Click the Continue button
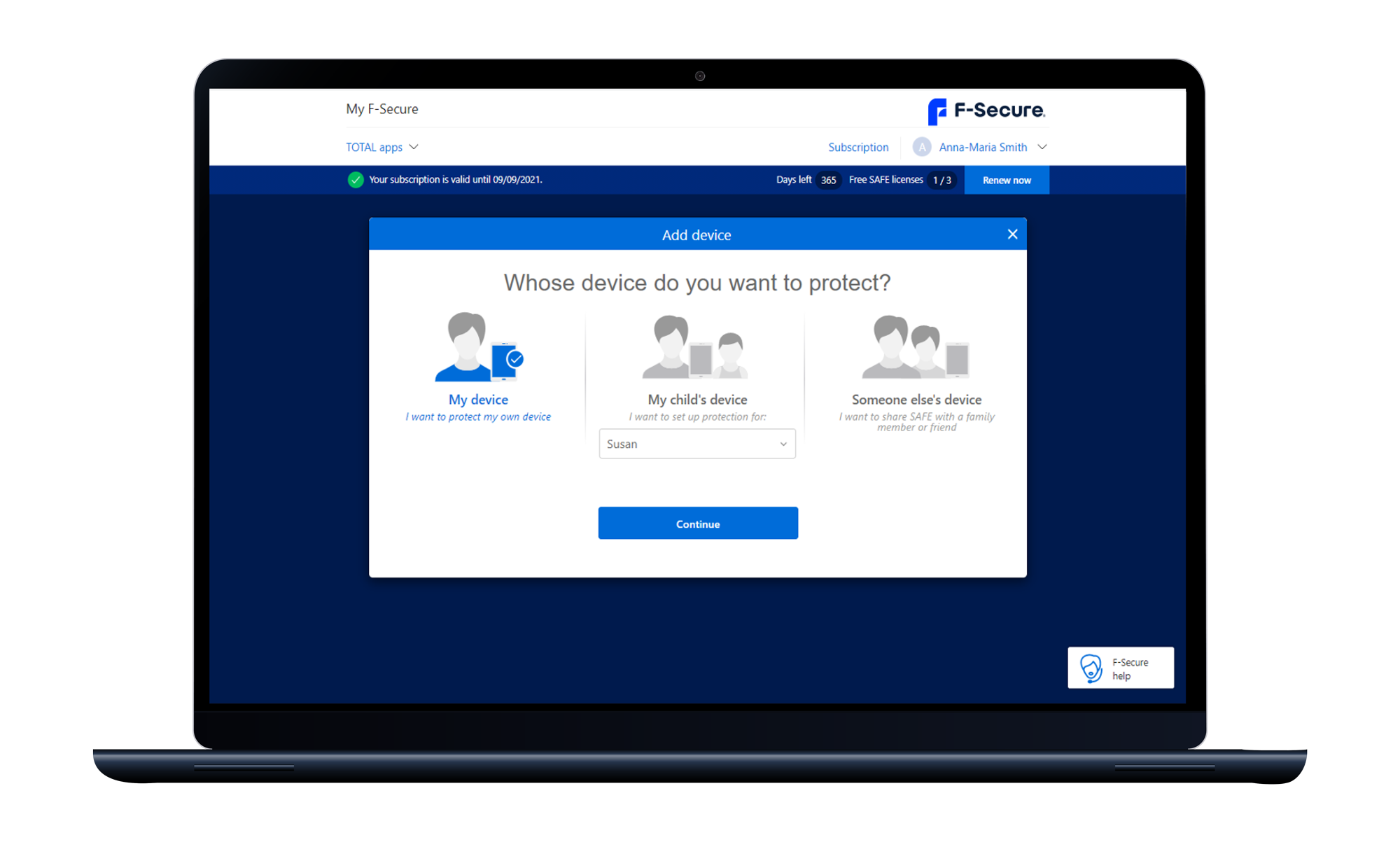1400x842 pixels. click(x=698, y=523)
